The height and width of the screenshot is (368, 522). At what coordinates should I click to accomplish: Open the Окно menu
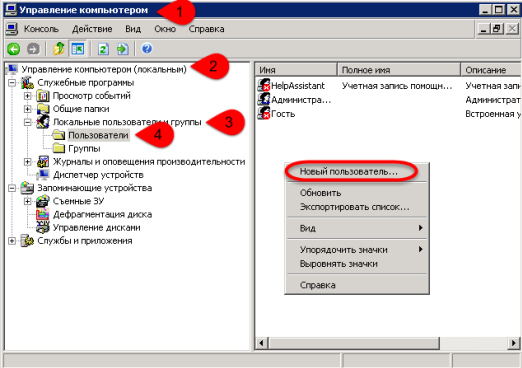[x=165, y=29]
